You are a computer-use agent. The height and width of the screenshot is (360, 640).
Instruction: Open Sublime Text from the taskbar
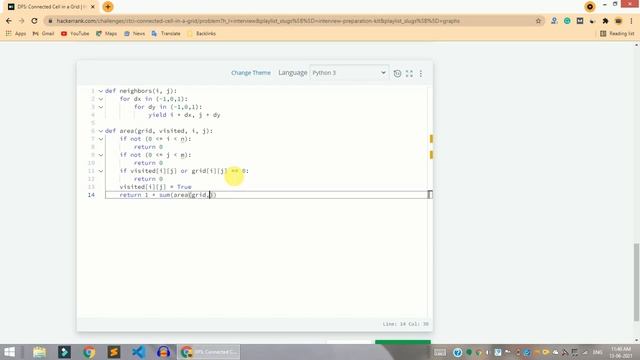click(x=114, y=352)
